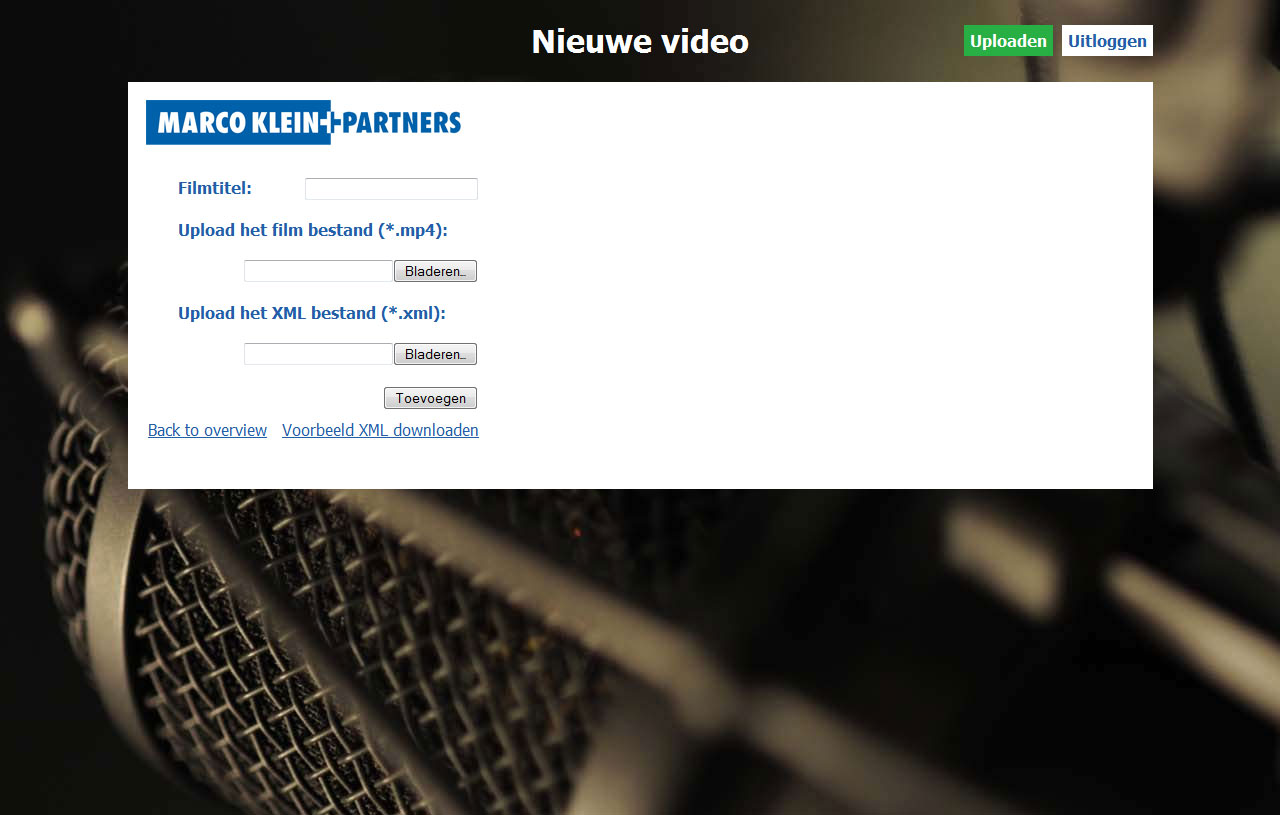Image resolution: width=1280 pixels, height=815 pixels.
Task: Download example via Voorbeeld XML downloaden link
Action: (380, 430)
